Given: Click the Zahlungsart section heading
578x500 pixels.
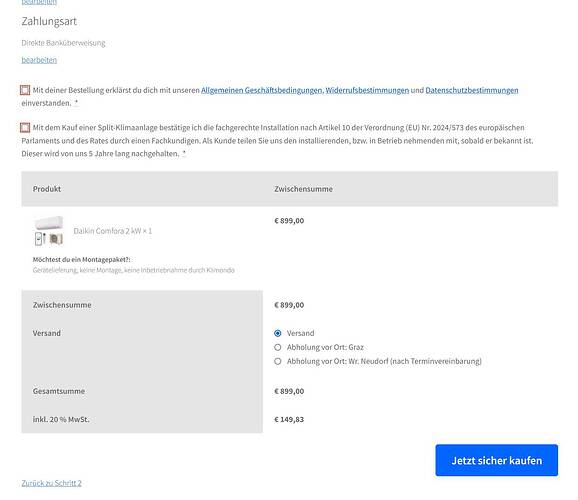Looking at the screenshot, I should 49,21.
